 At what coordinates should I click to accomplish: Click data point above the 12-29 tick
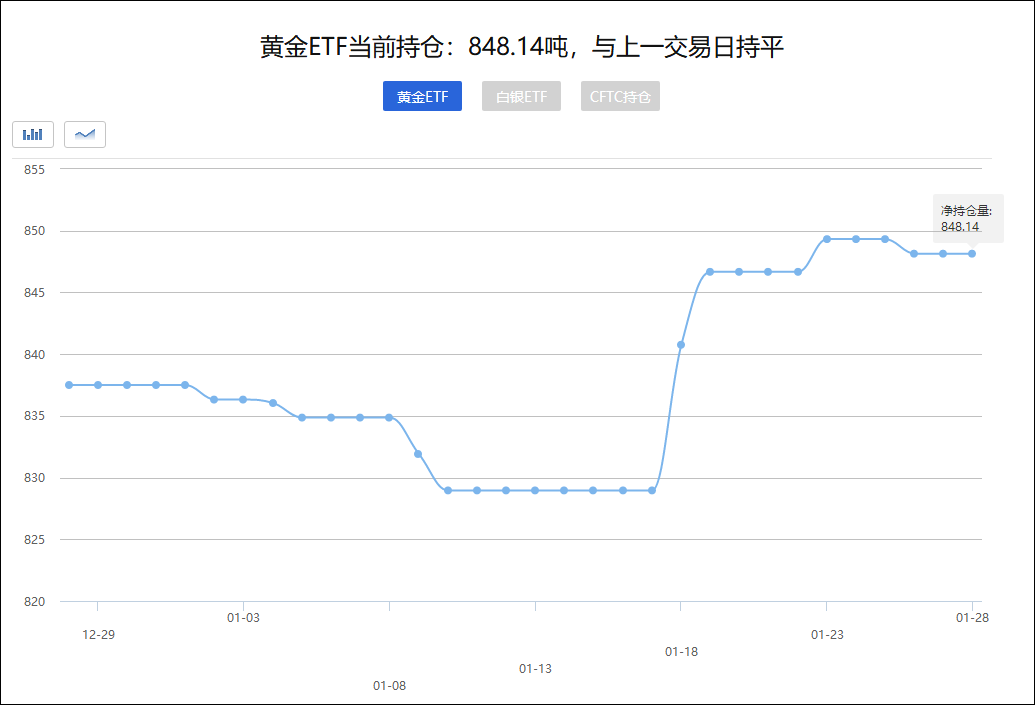pyautogui.click(x=98, y=385)
